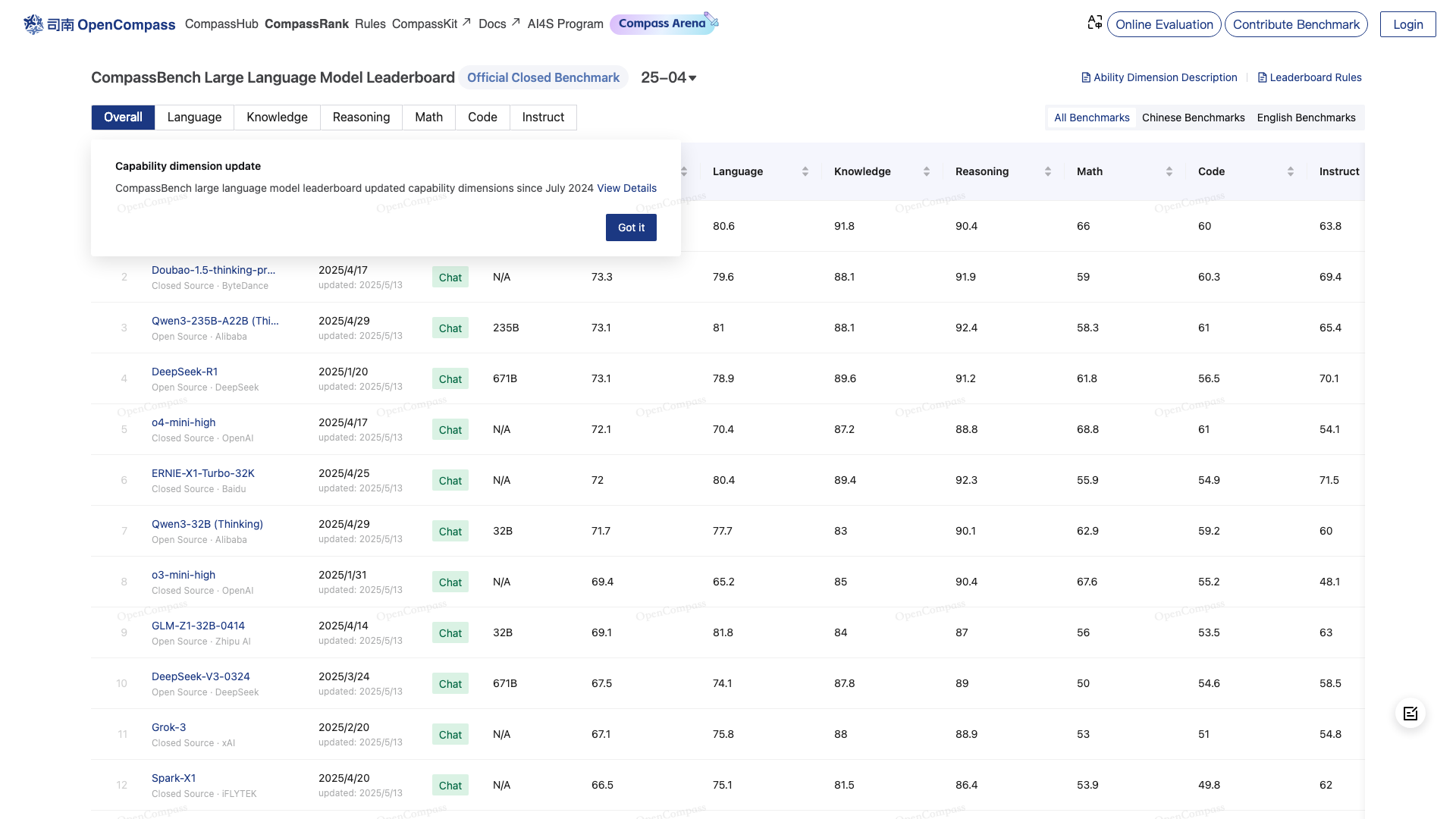Sort by the Reasoning column
1456x819 pixels.
click(x=1048, y=171)
